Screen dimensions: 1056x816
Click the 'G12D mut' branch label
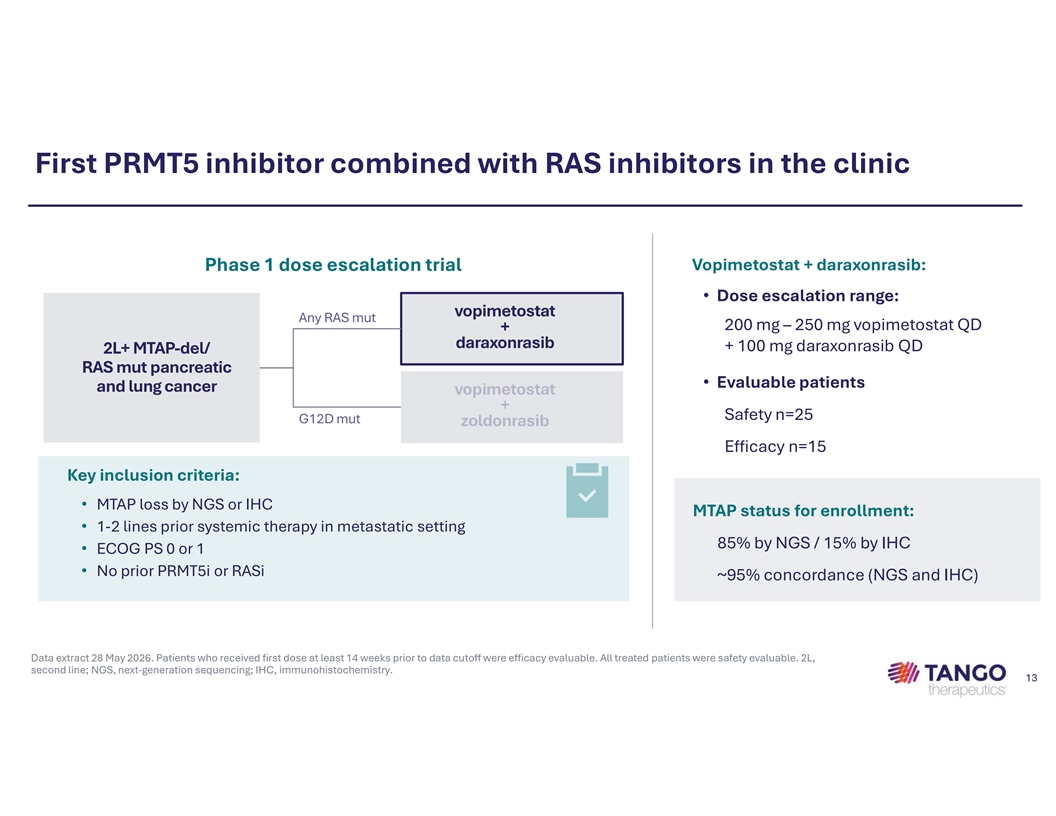tap(329, 419)
